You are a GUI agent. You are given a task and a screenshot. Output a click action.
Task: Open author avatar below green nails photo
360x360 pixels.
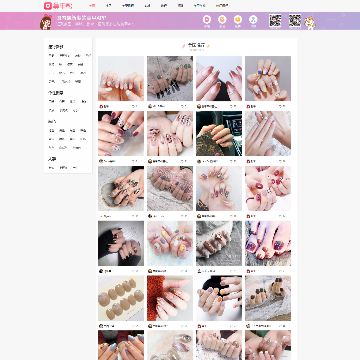[x=150, y=106]
